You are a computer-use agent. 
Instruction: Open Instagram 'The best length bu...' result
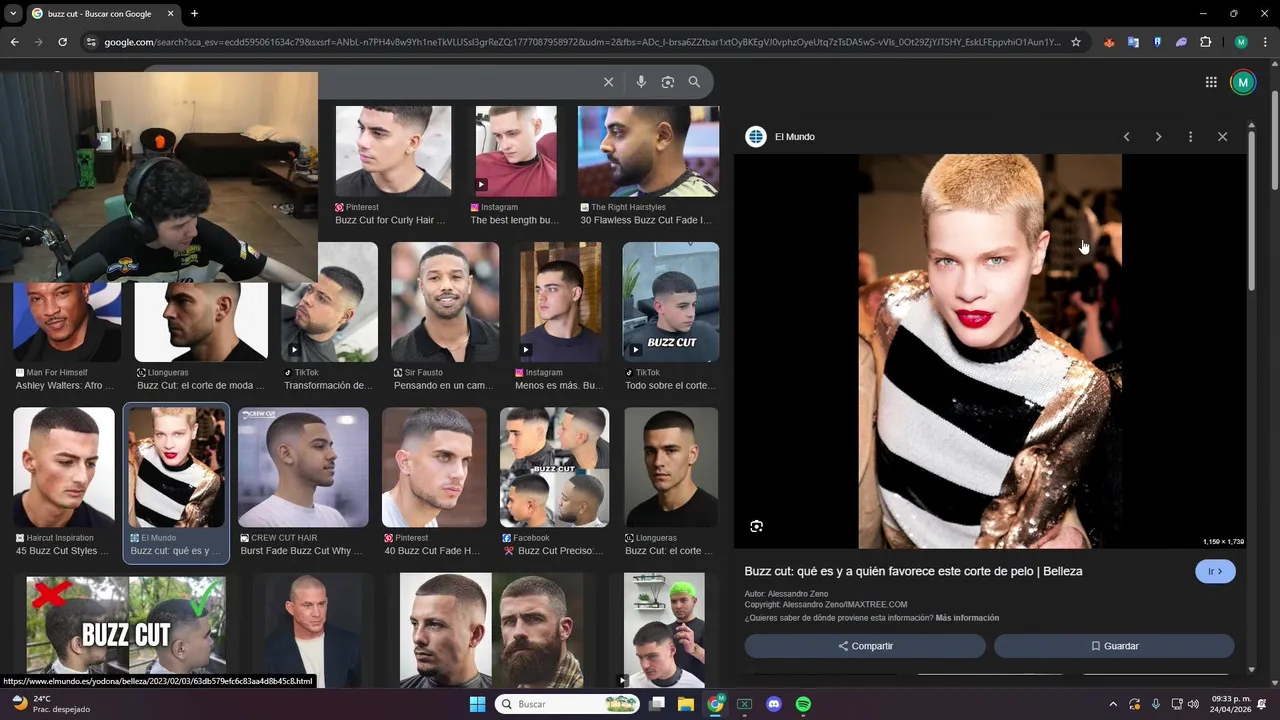click(x=516, y=151)
